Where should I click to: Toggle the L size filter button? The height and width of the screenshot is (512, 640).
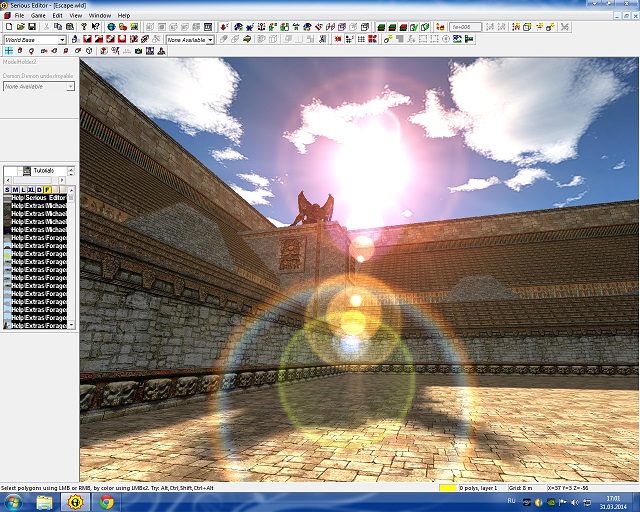click(23, 190)
